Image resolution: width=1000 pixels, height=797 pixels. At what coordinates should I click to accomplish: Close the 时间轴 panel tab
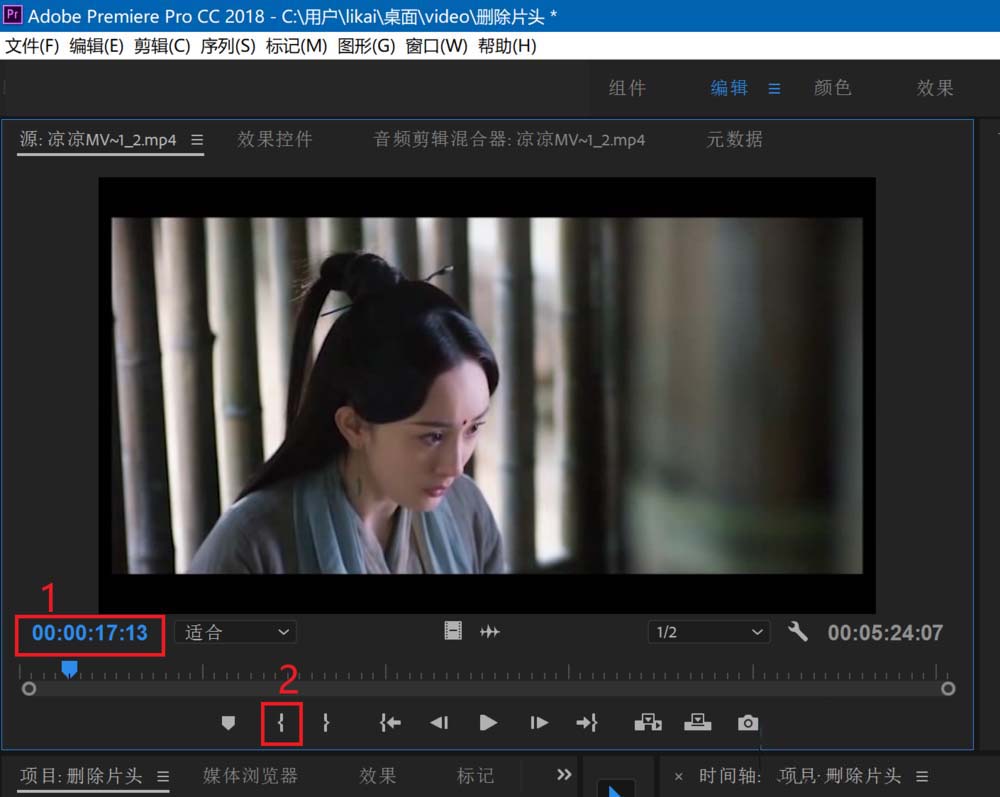click(x=679, y=777)
